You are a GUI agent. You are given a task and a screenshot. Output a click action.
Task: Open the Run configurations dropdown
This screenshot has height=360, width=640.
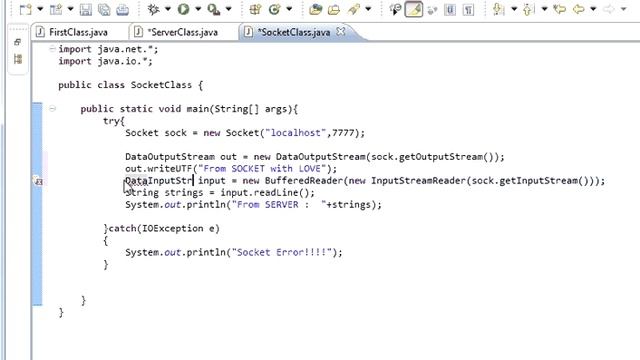click(198, 9)
